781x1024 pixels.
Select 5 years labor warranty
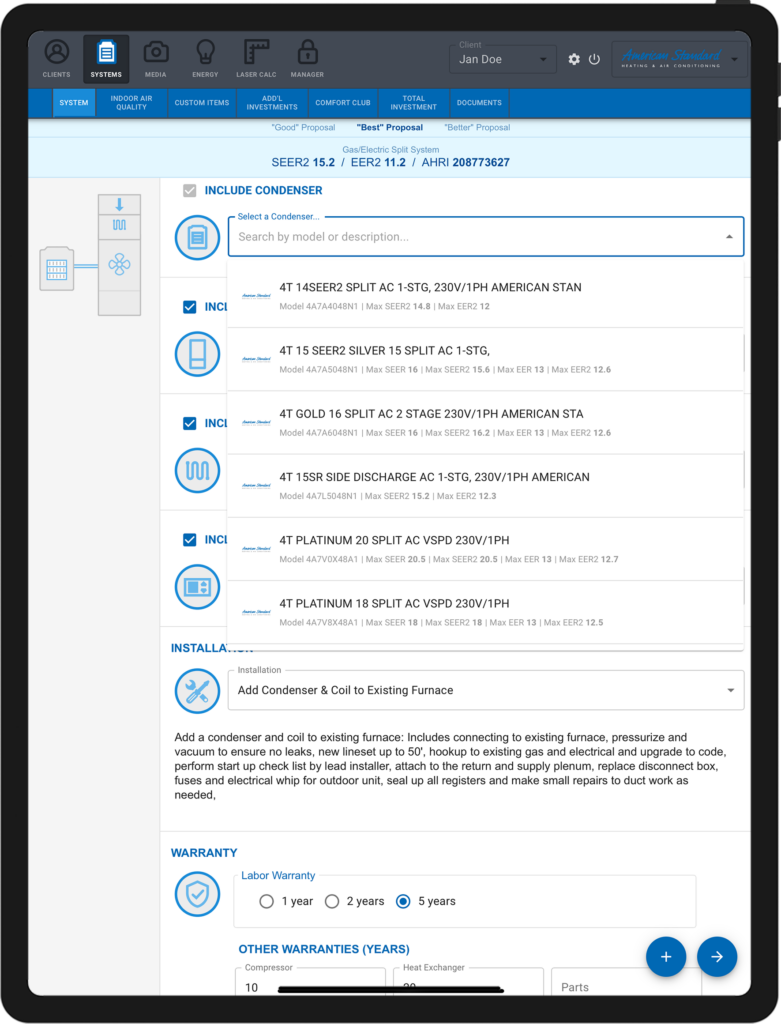coord(404,901)
